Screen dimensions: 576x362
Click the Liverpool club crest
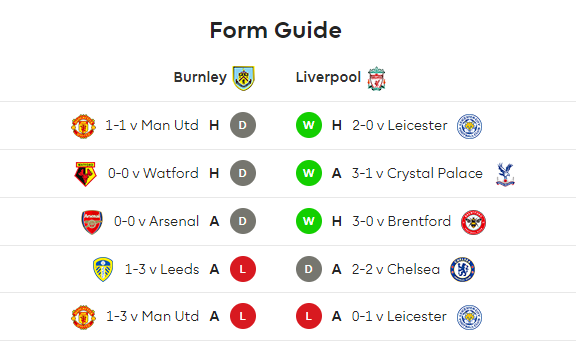(377, 78)
